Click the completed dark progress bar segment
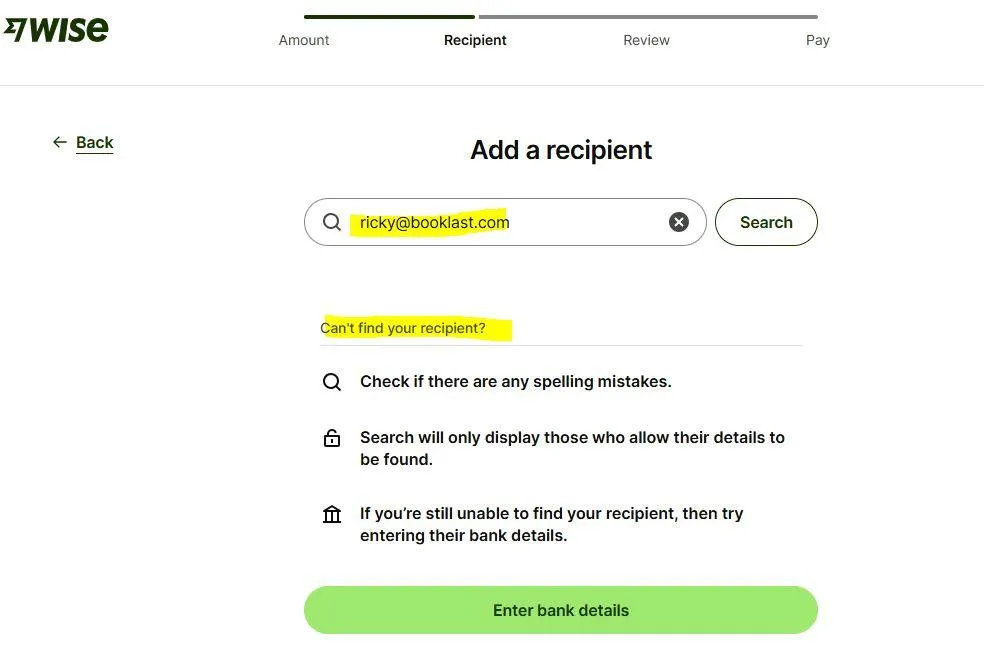984x670 pixels. 389,17
